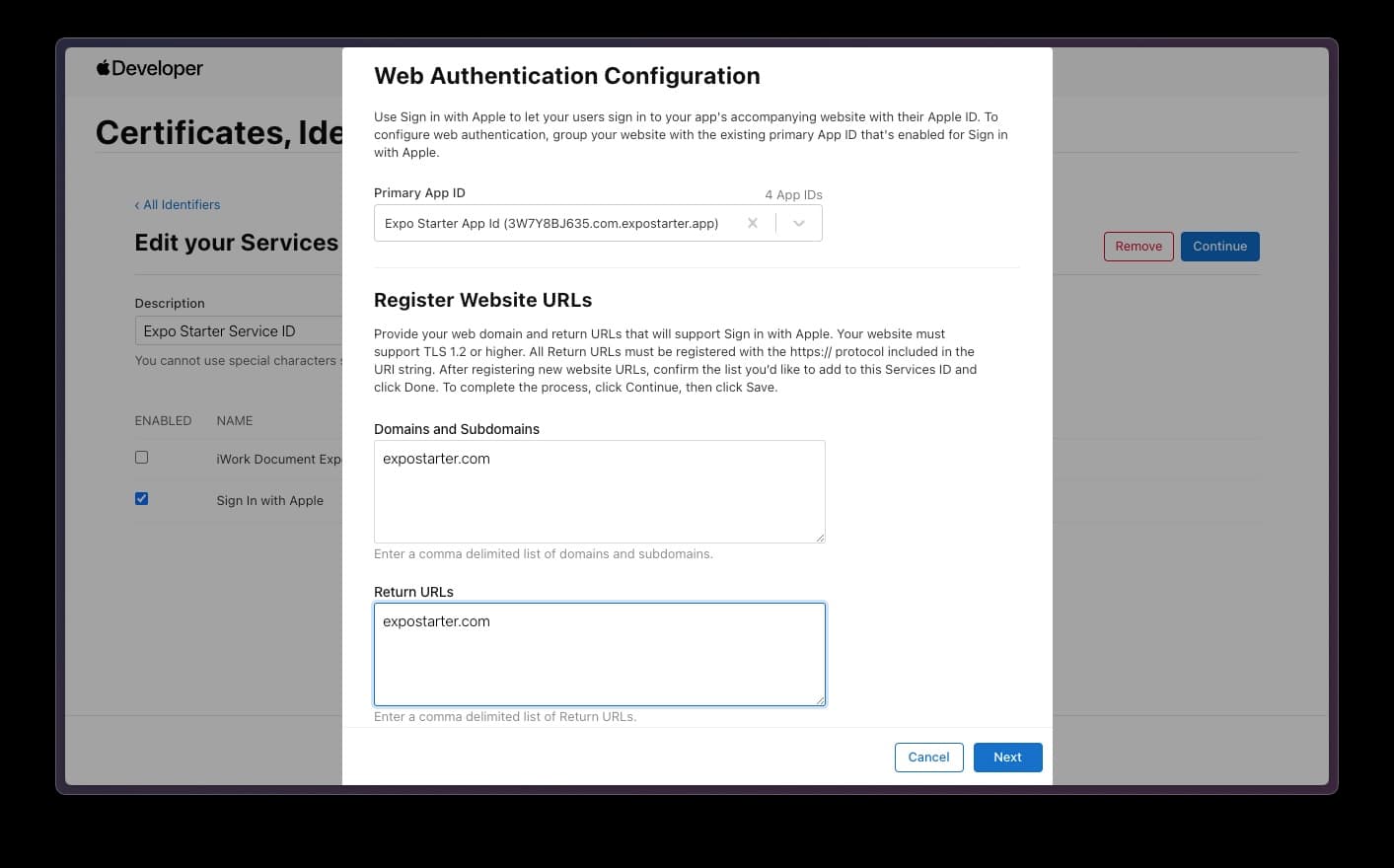Click the 'Return URLs' label
Screen dimensions: 1394x868
413,592
